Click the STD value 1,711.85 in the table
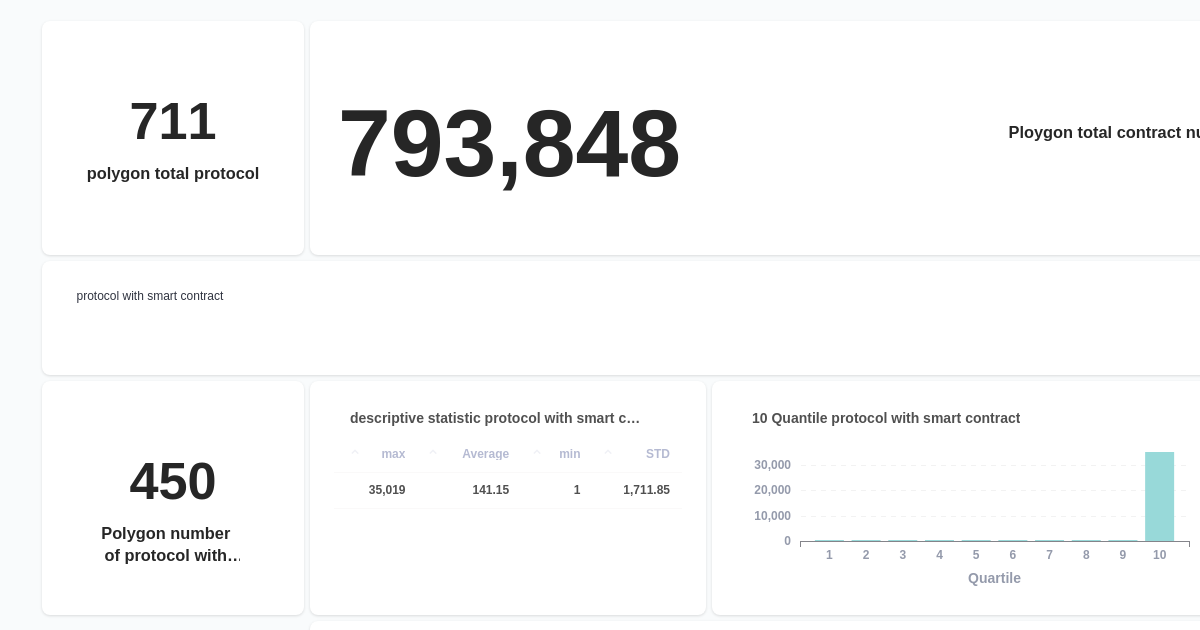The image size is (1200, 630). click(646, 490)
